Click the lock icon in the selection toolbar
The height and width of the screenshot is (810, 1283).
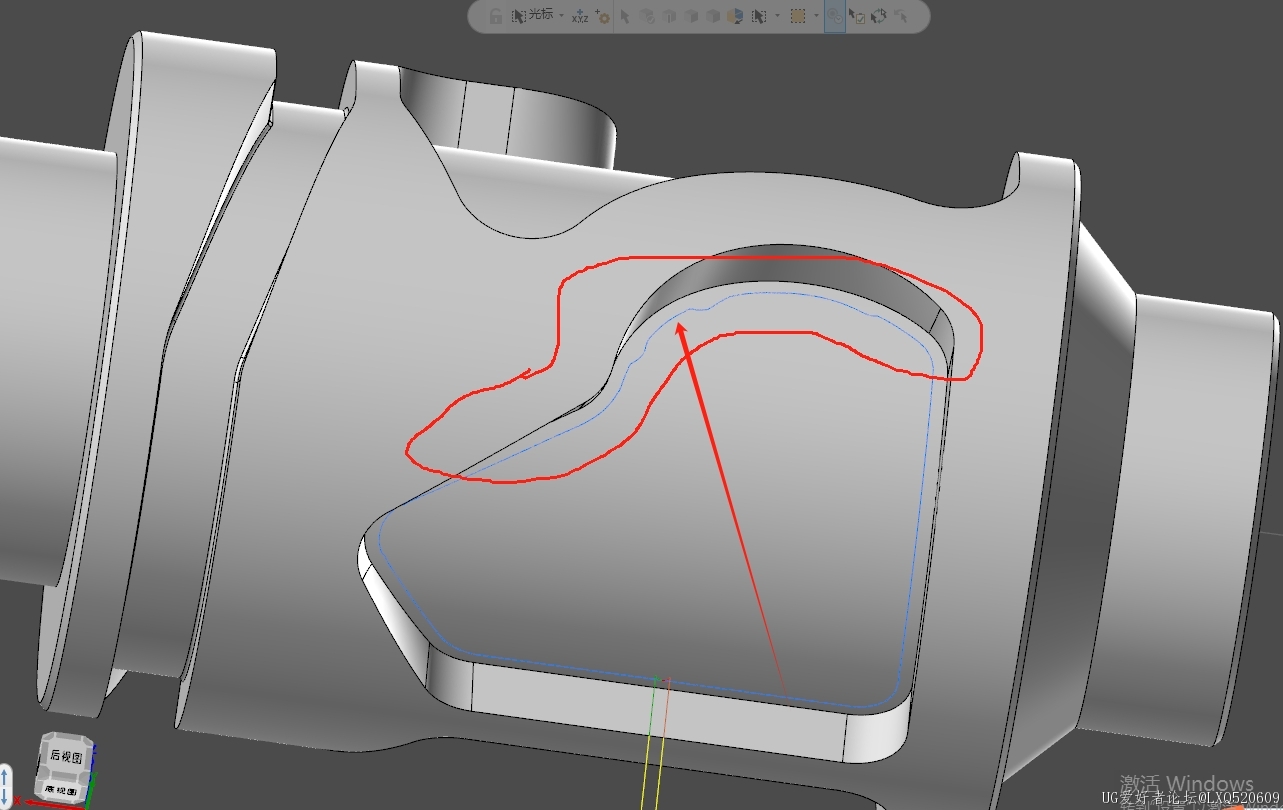point(496,16)
